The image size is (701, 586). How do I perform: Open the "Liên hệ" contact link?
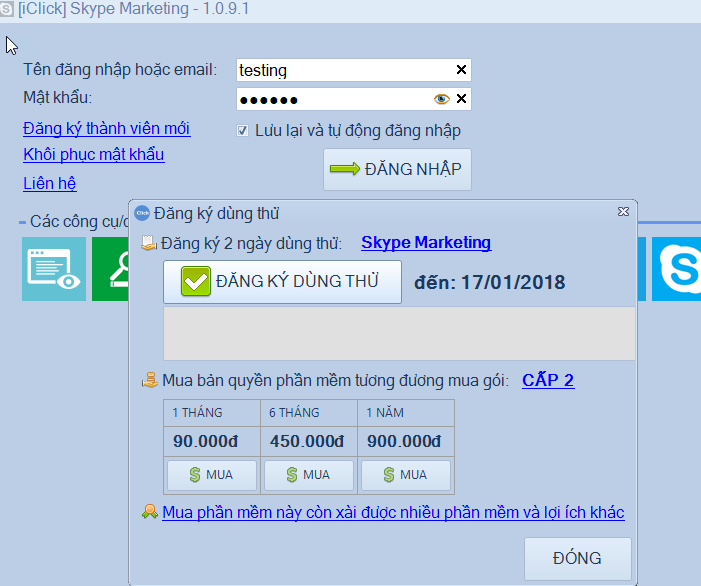(50, 183)
